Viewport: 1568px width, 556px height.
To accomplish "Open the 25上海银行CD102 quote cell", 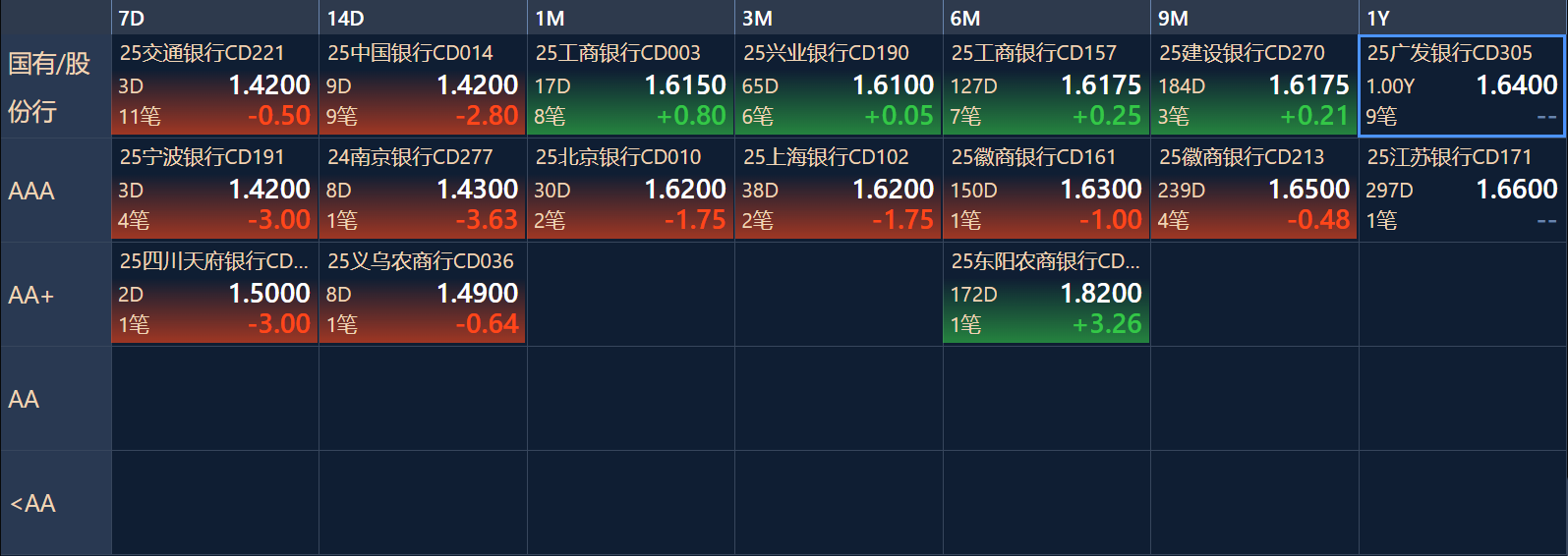I will (839, 190).
